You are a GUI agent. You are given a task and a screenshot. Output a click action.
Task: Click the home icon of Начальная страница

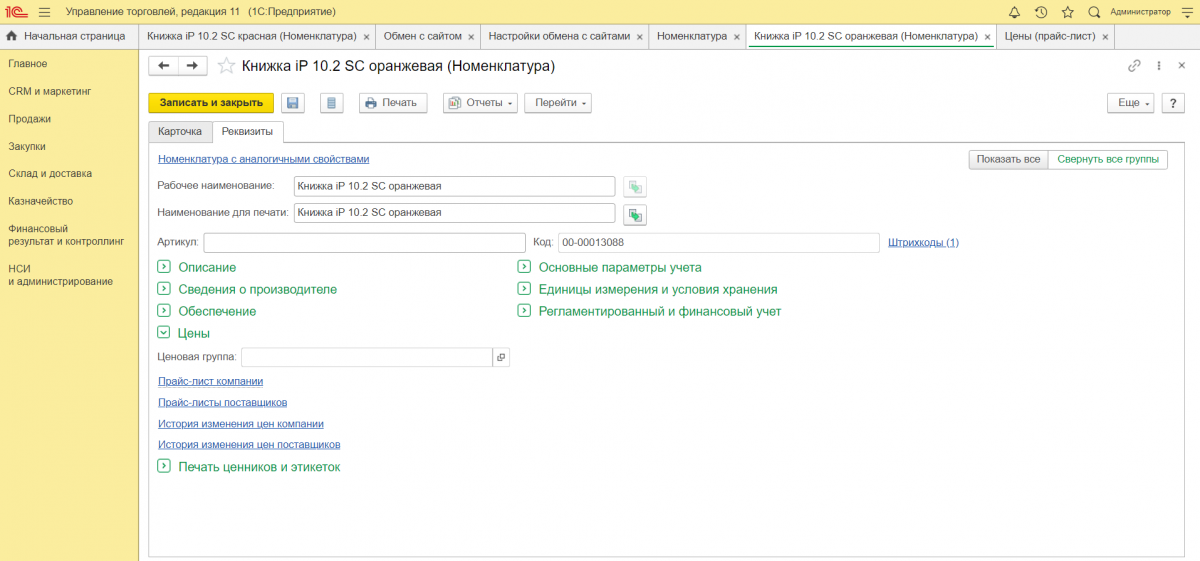point(12,36)
